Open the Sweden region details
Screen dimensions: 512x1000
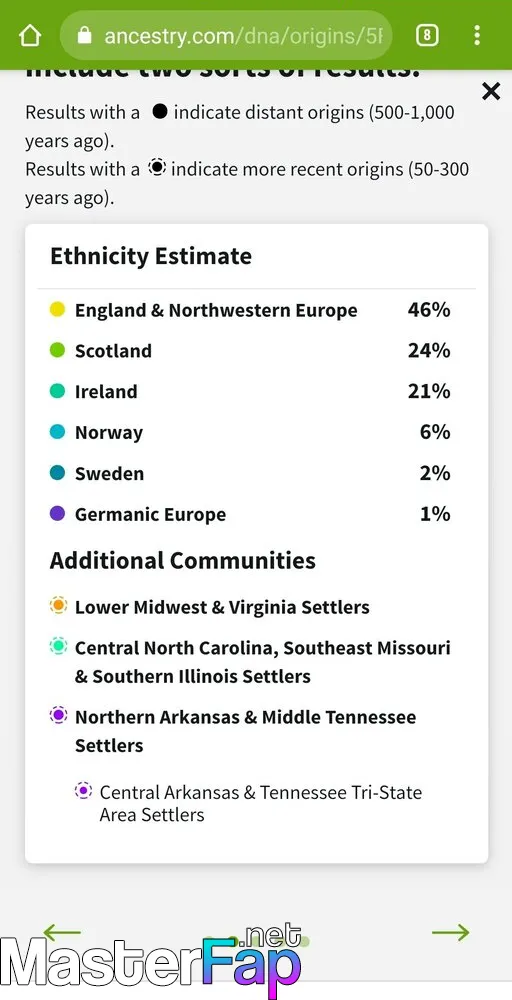[x=250, y=473]
